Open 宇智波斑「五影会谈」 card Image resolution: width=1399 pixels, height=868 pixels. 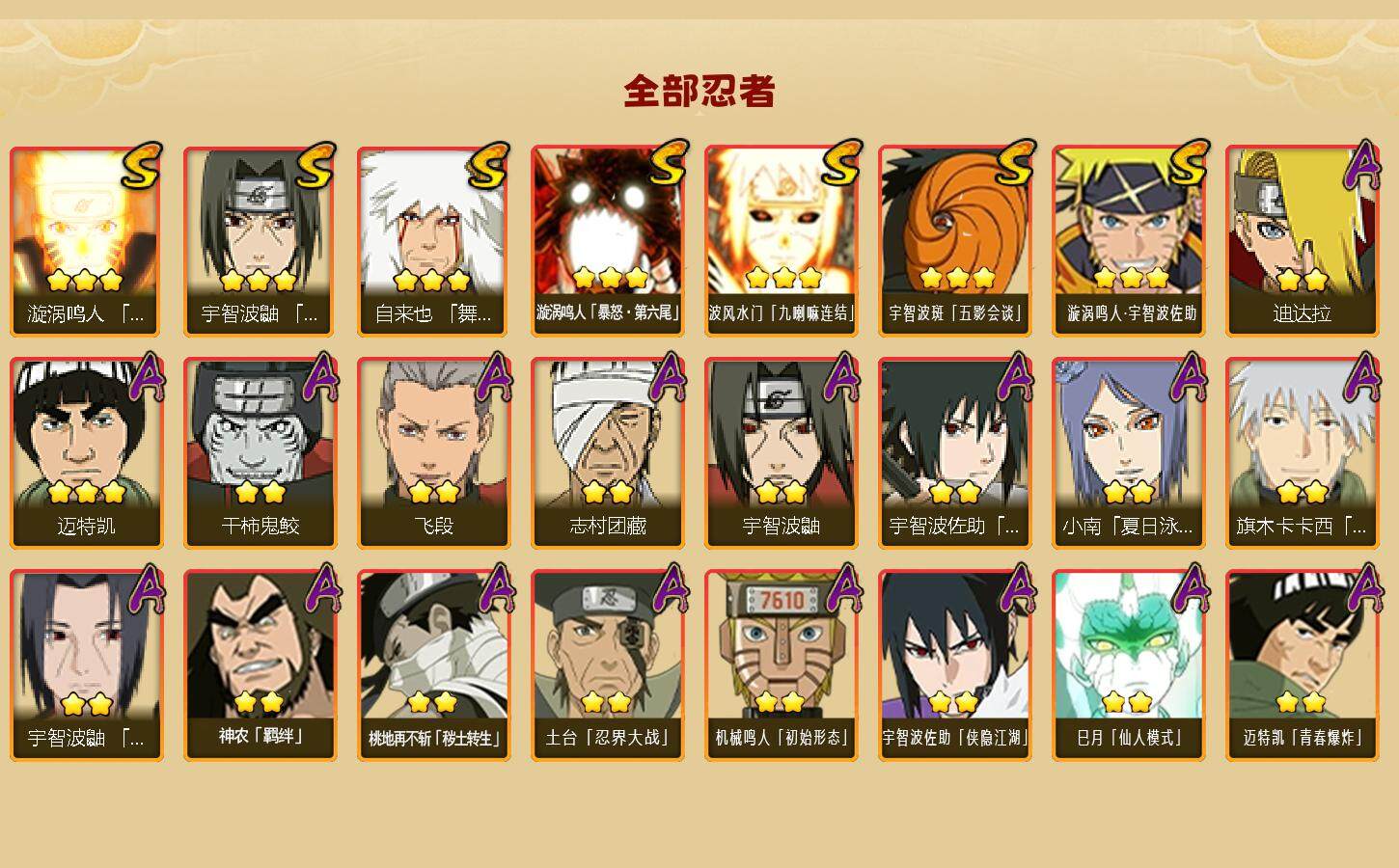click(x=954, y=241)
